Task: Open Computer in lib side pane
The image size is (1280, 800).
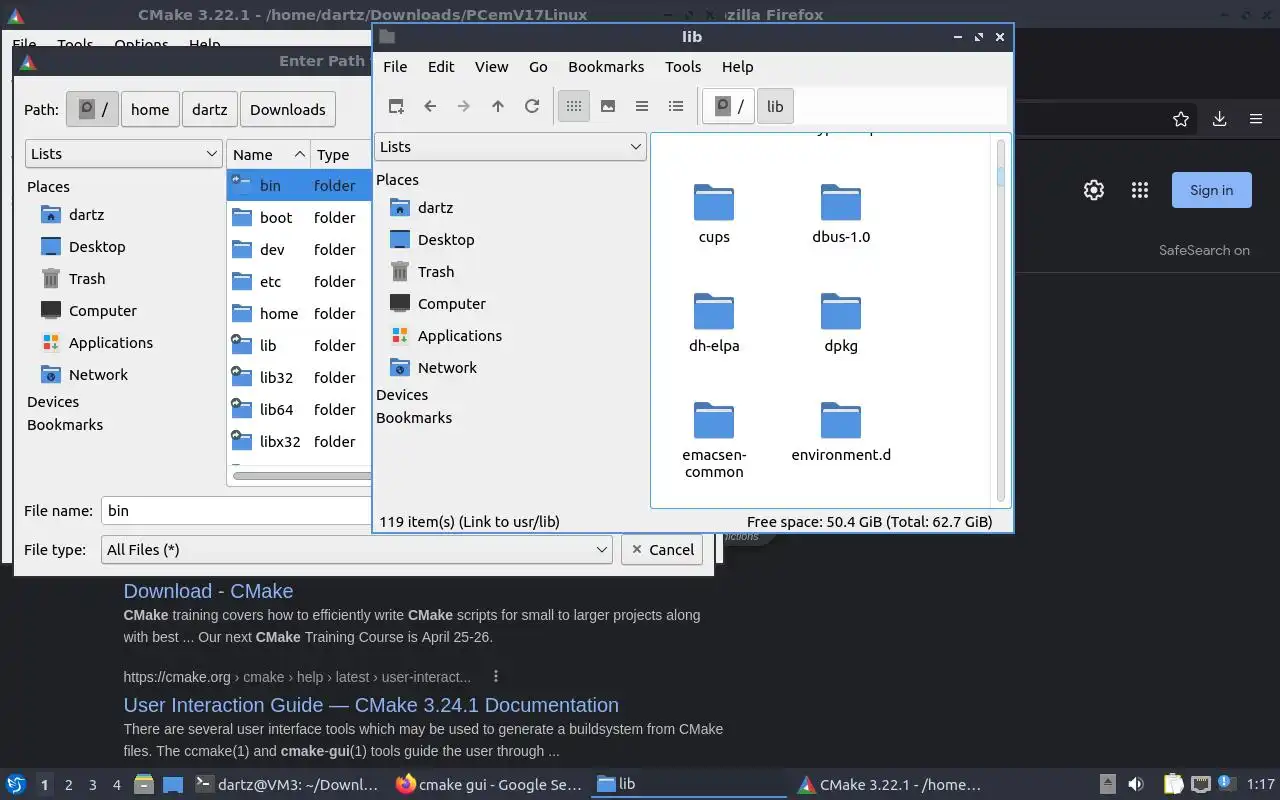Action: pos(452,304)
